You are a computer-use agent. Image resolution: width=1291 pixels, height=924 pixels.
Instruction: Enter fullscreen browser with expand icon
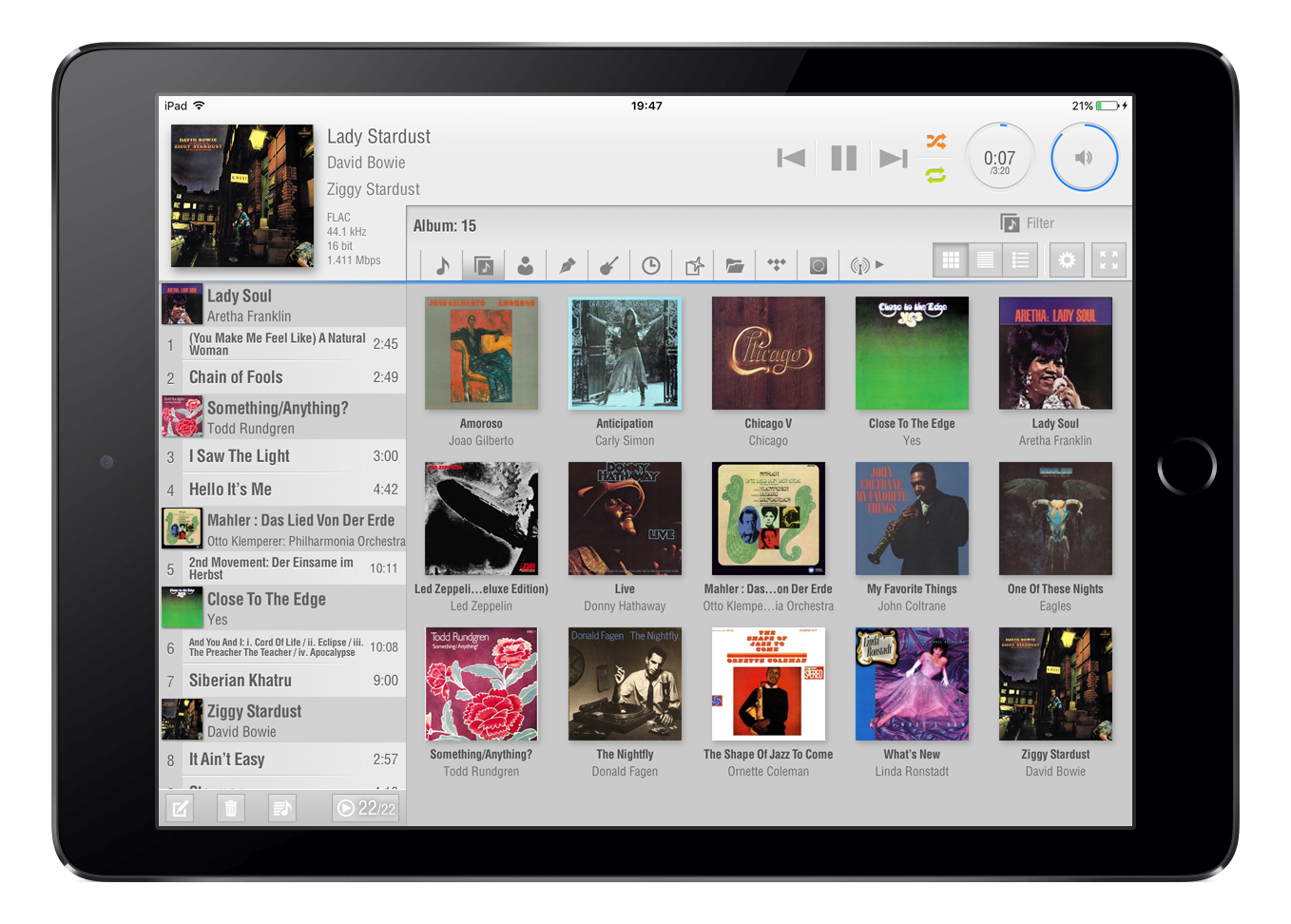pyautogui.click(x=1108, y=260)
